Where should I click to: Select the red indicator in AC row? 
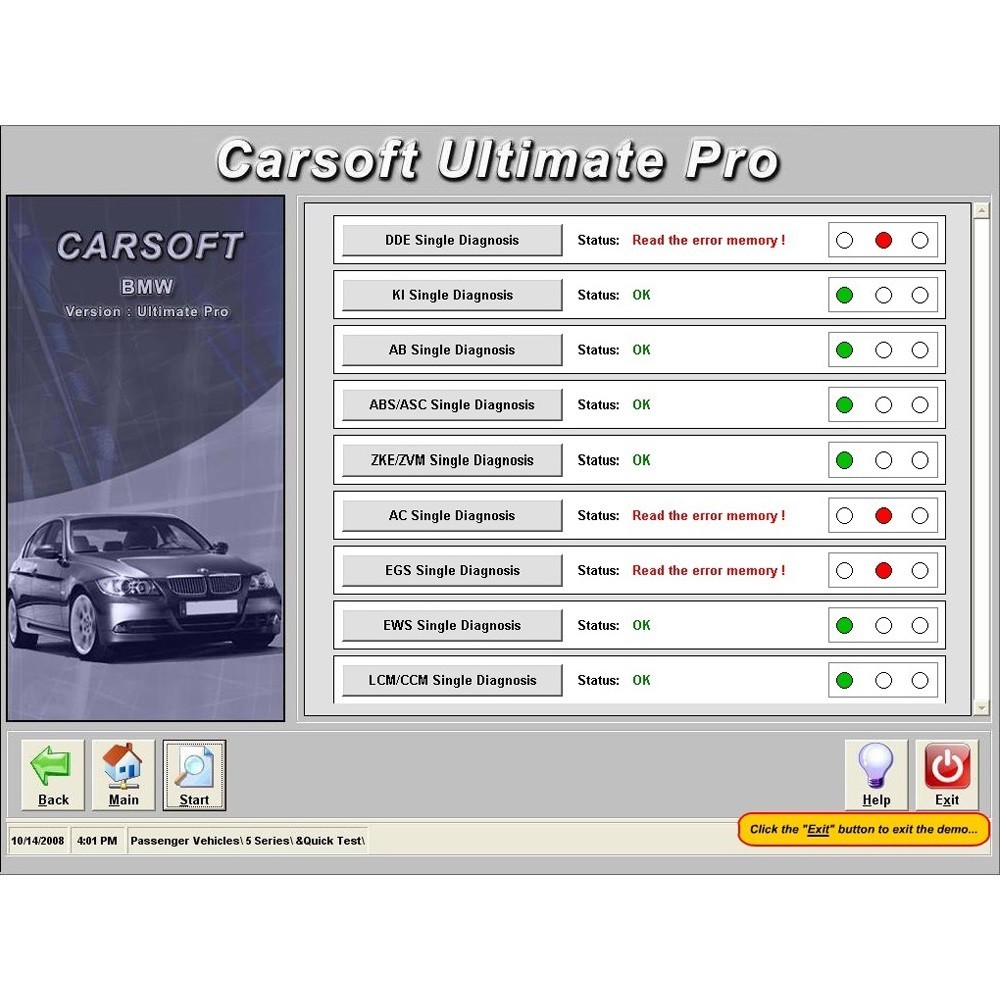click(883, 516)
